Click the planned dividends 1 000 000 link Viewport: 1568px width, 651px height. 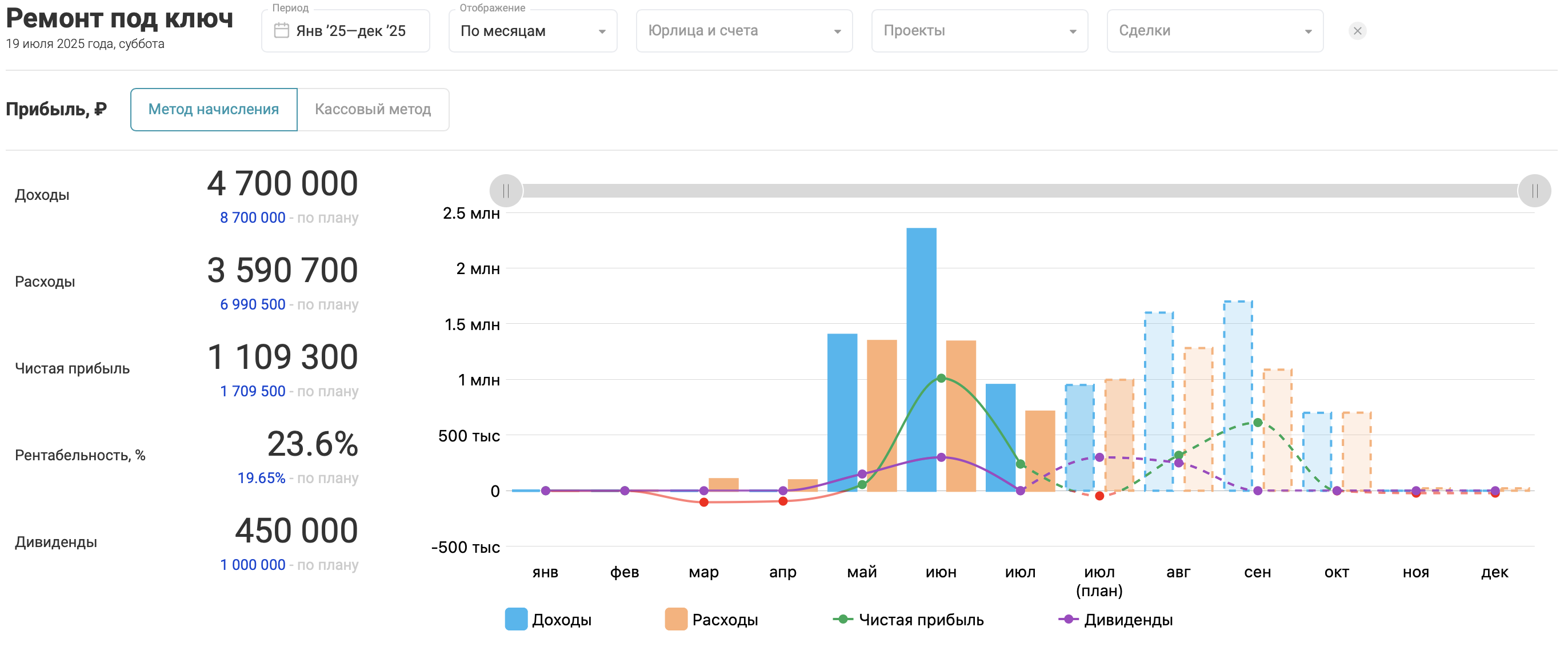[x=252, y=565]
